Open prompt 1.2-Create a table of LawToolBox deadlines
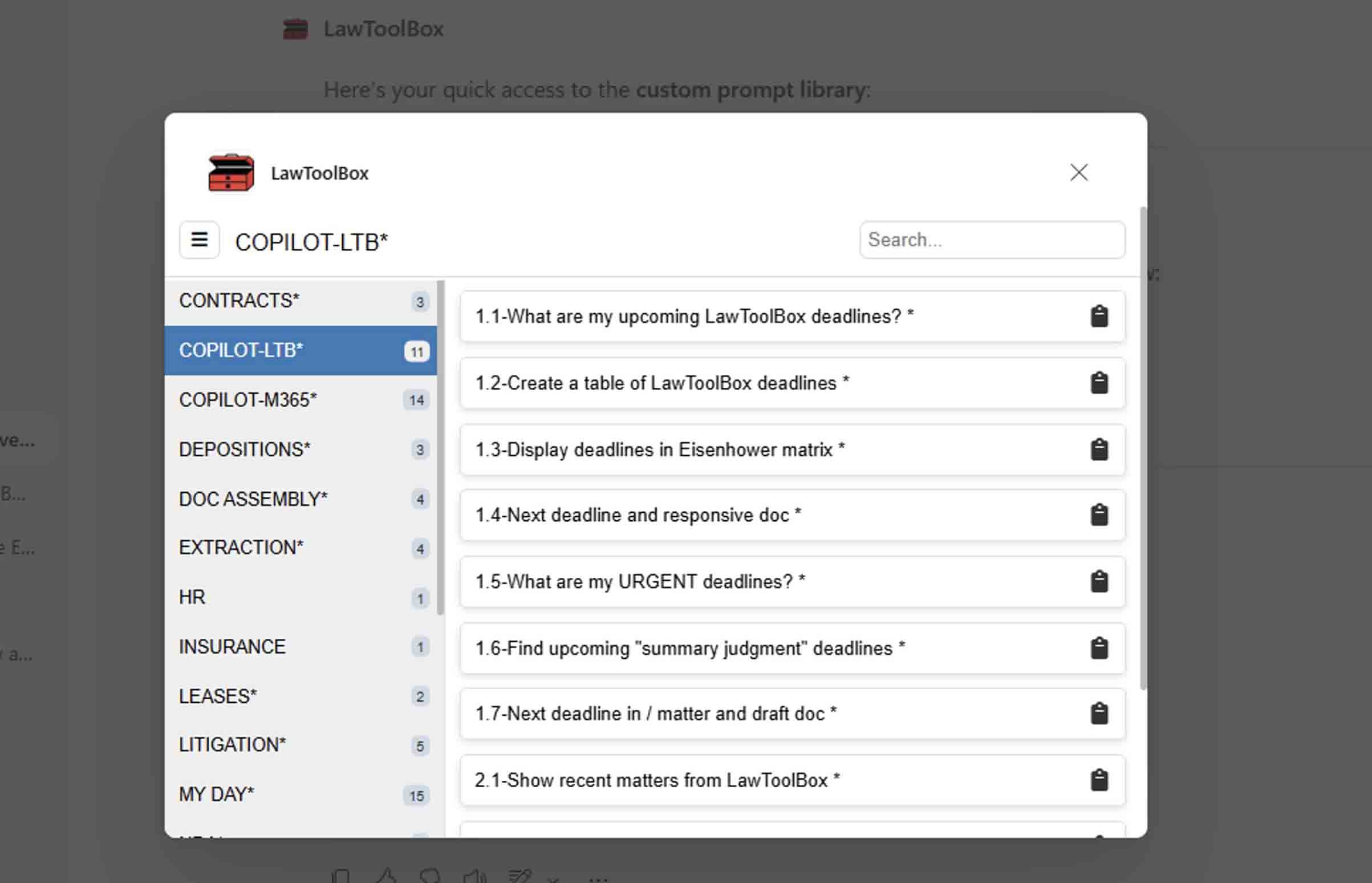This screenshot has height=883, width=1372. click(792, 382)
